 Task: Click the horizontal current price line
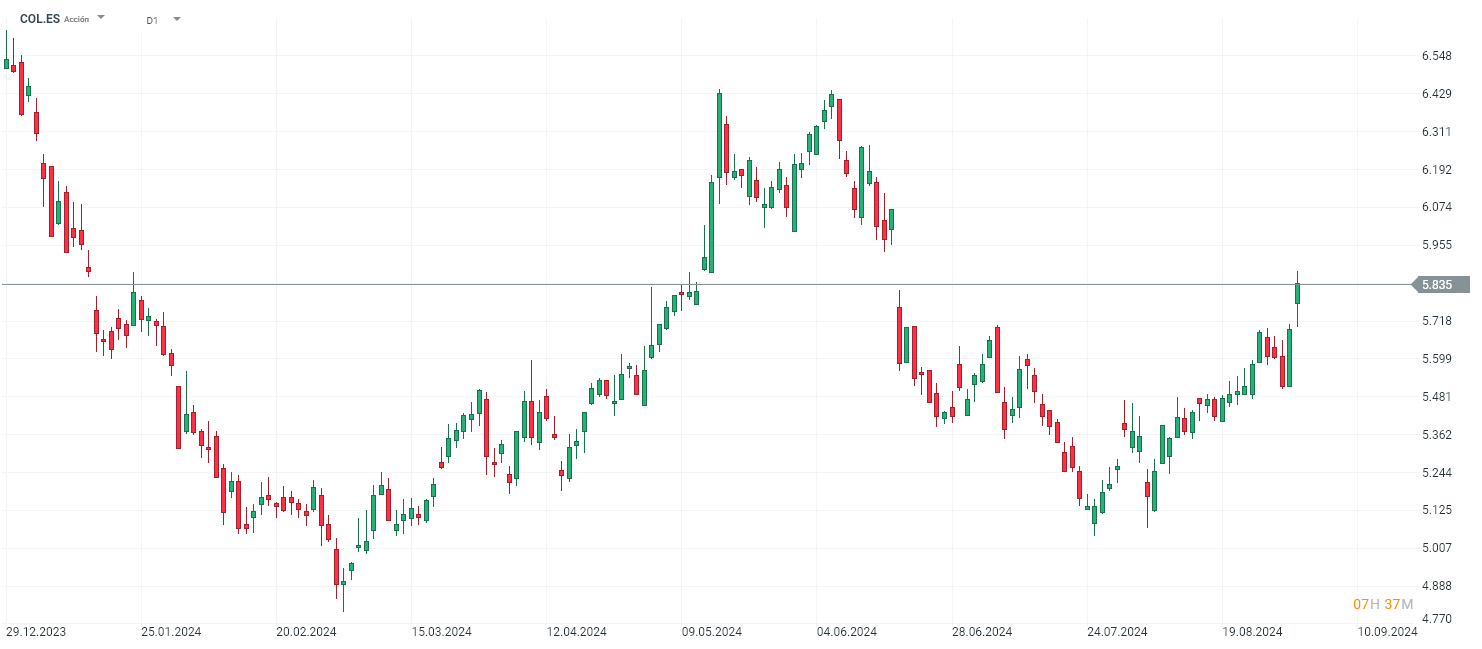(x=500, y=285)
